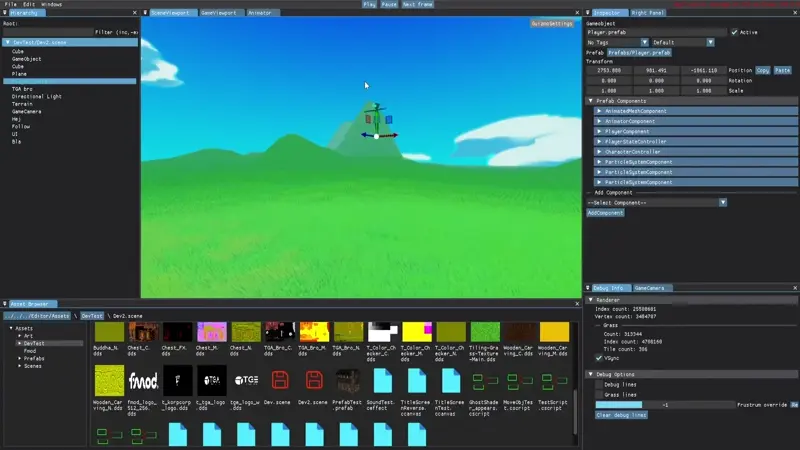Image resolution: width=800 pixels, height=450 pixels.
Task: Select the TGA_Bro_M.dds texture icon
Action: click(314, 332)
